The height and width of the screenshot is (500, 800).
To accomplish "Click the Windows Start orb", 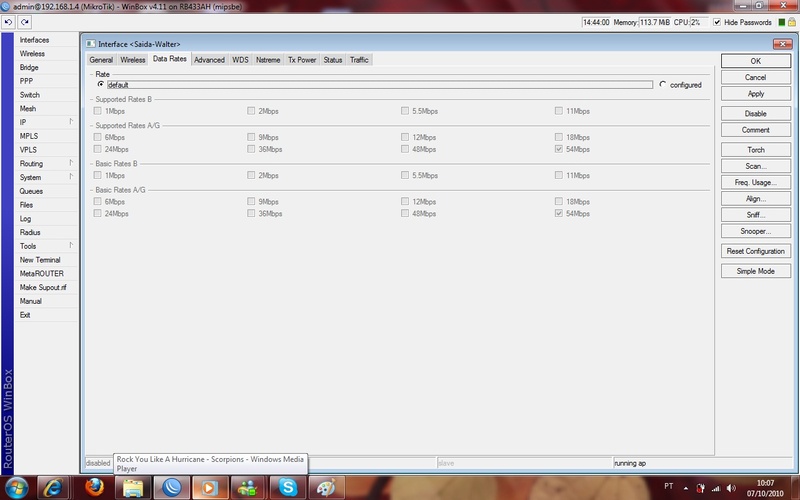I will tap(16, 488).
